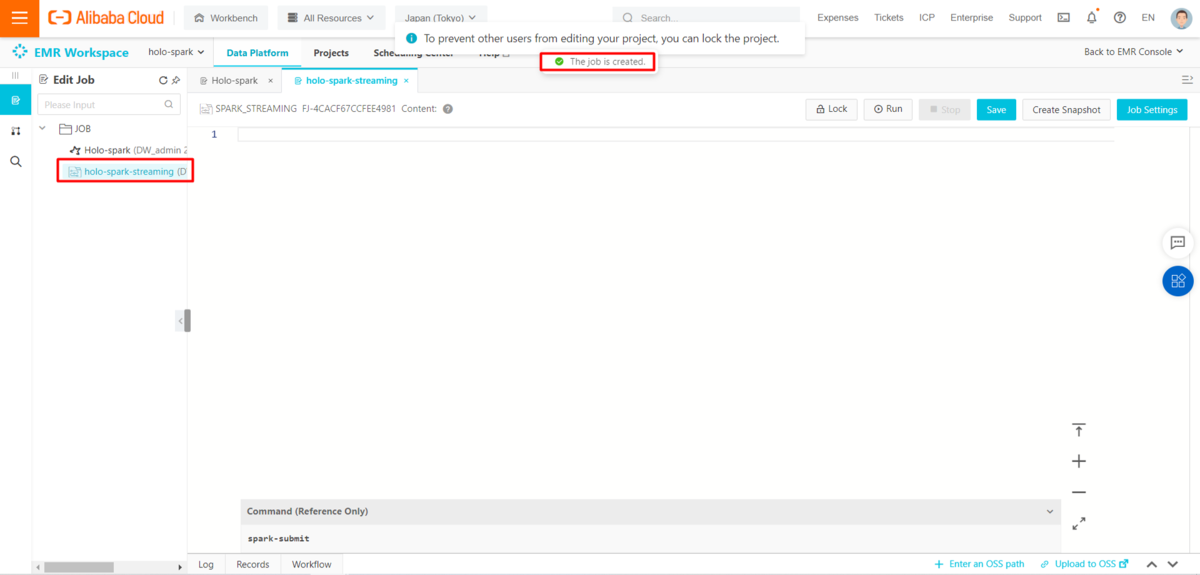The height and width of the screenshot is (575, 1200).
Task: Toggle fullscreen editor with expand arrows
Action: (1078, 523)
